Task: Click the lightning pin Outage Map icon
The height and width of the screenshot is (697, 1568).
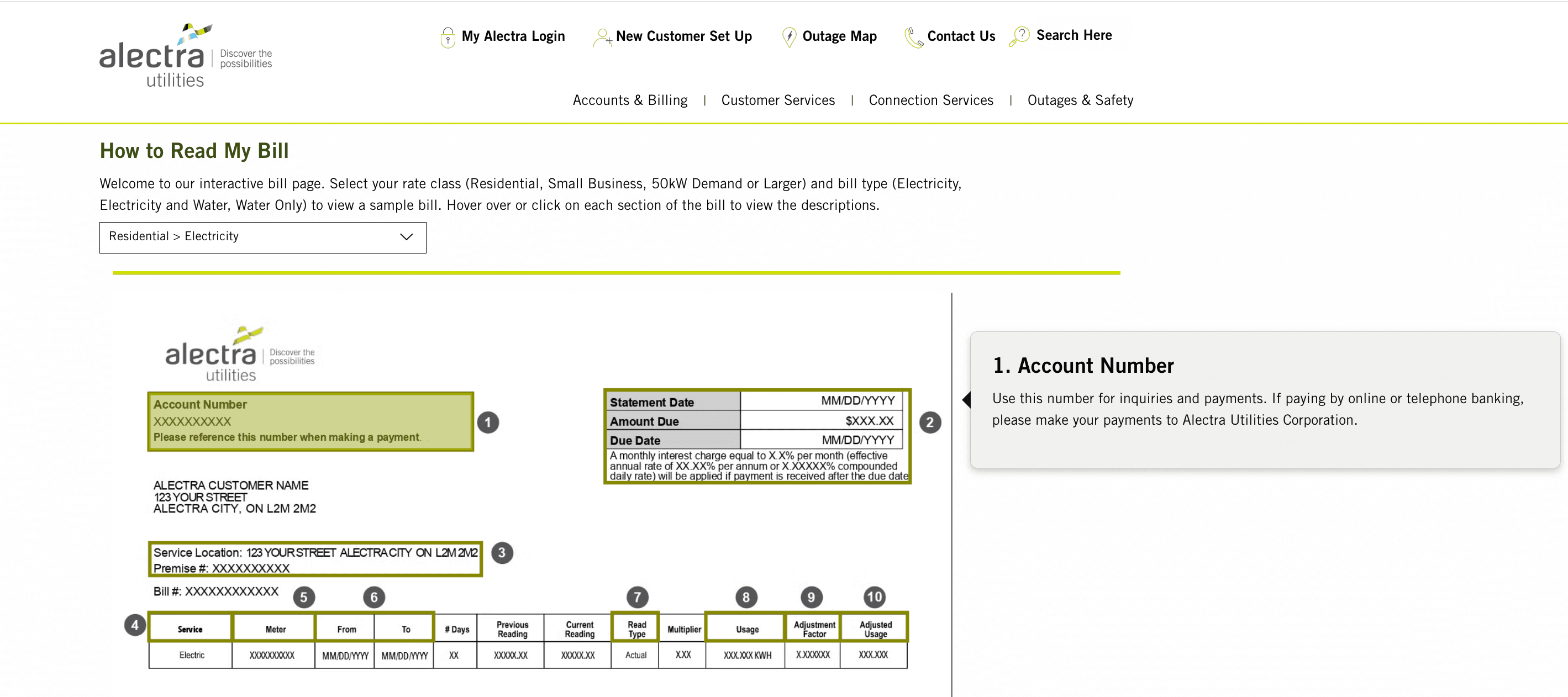Action: [789, 37]
